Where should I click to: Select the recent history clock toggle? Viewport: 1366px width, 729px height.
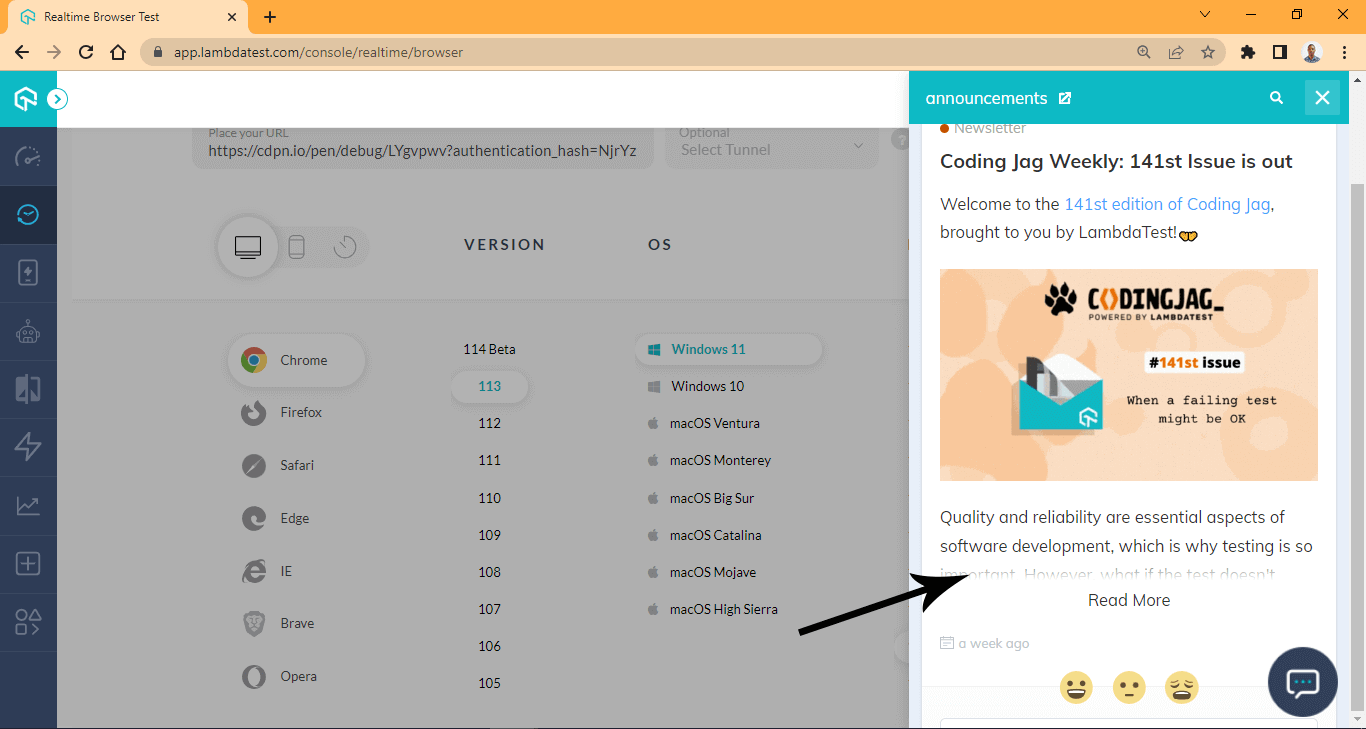pyautogui.click(x=345, y=246)
